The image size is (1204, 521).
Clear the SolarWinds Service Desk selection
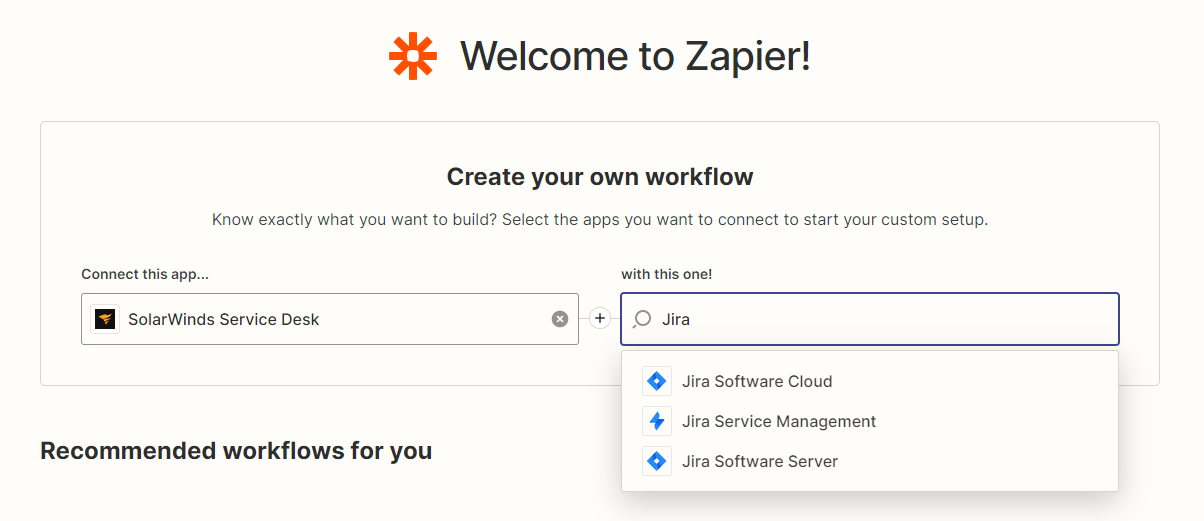[x=560, y=319]
